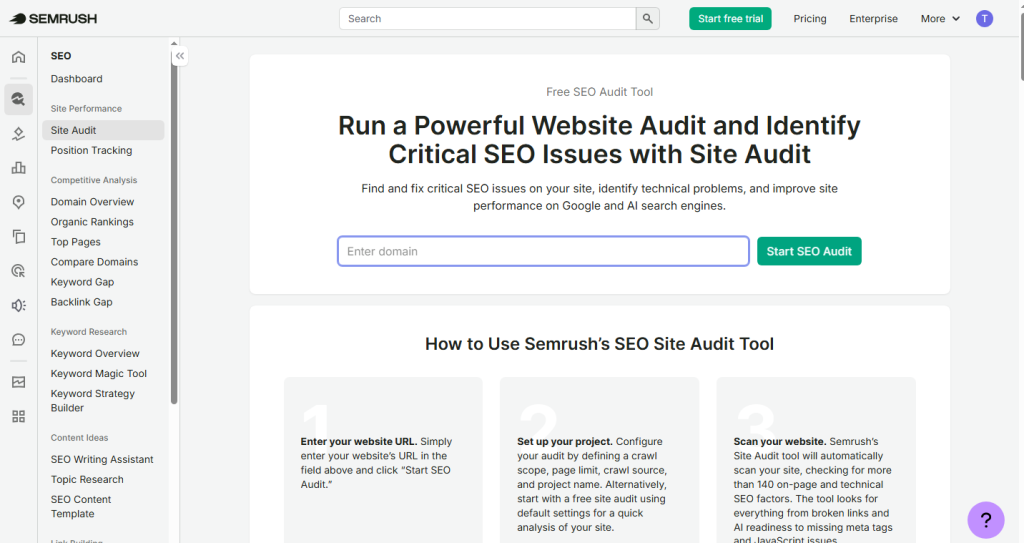Open Domain Overview
The width and height of the screenshot is (1024, 543).
[92, 202]
